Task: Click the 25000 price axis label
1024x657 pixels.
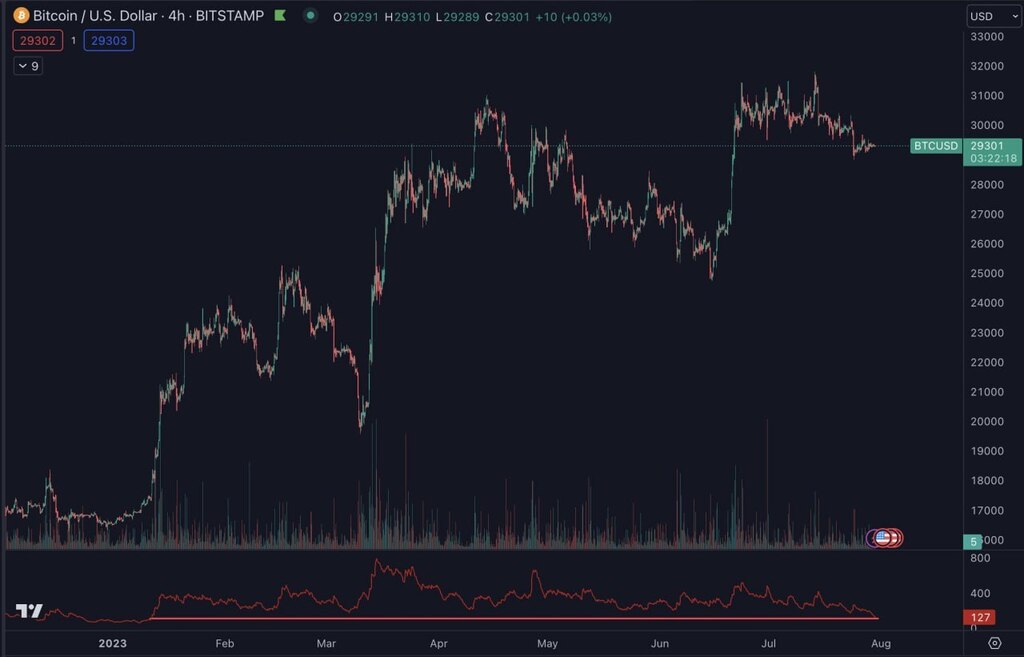Action: (x=987, y=273)
